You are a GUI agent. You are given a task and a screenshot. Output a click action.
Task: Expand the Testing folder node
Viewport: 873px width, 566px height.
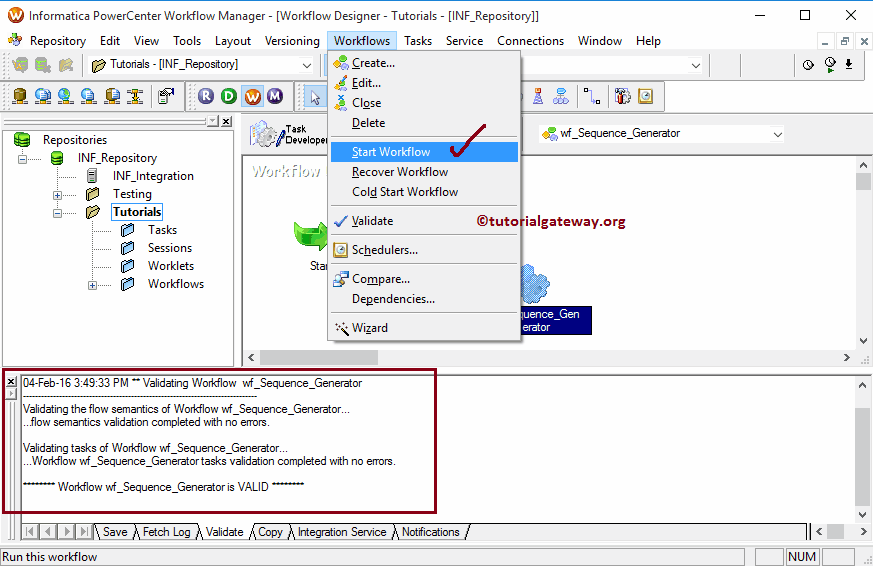pos(57,195)
